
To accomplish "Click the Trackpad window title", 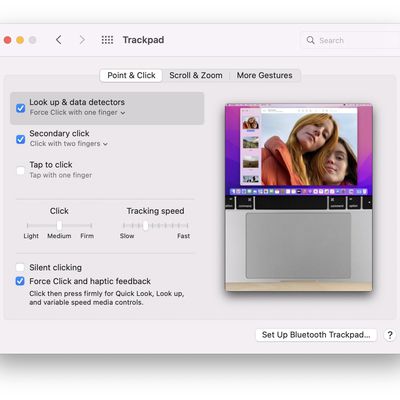I will pos(143,40).
